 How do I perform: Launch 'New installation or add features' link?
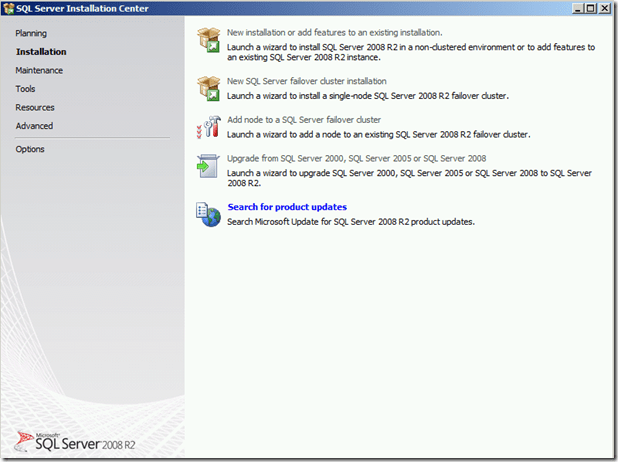pos(320,33)
